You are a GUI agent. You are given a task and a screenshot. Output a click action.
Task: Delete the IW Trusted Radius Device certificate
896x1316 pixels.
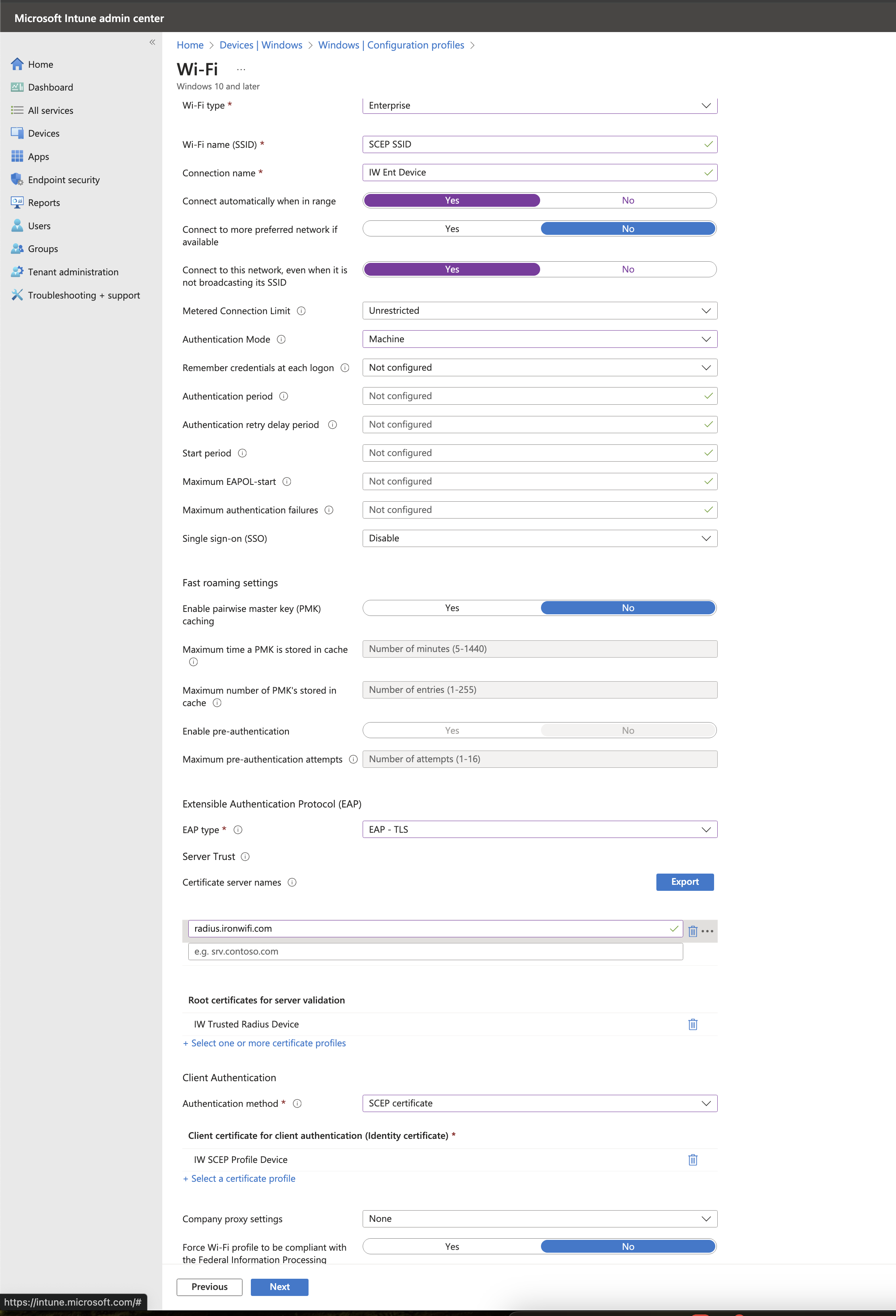coord(693,1024)
